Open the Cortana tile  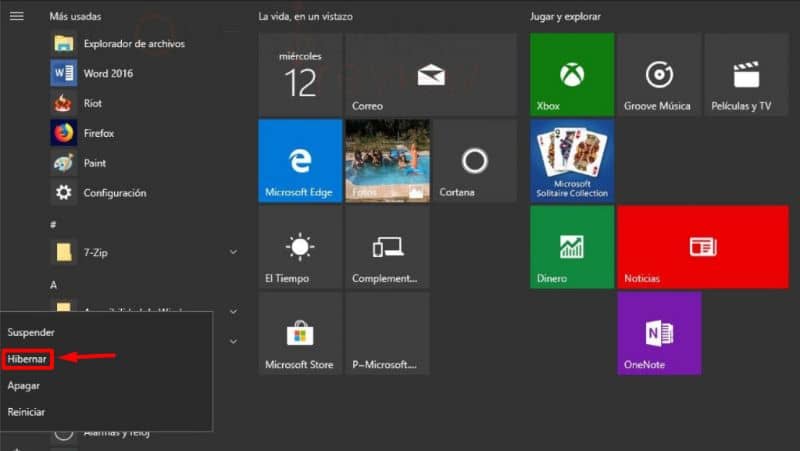coord(474,161)
